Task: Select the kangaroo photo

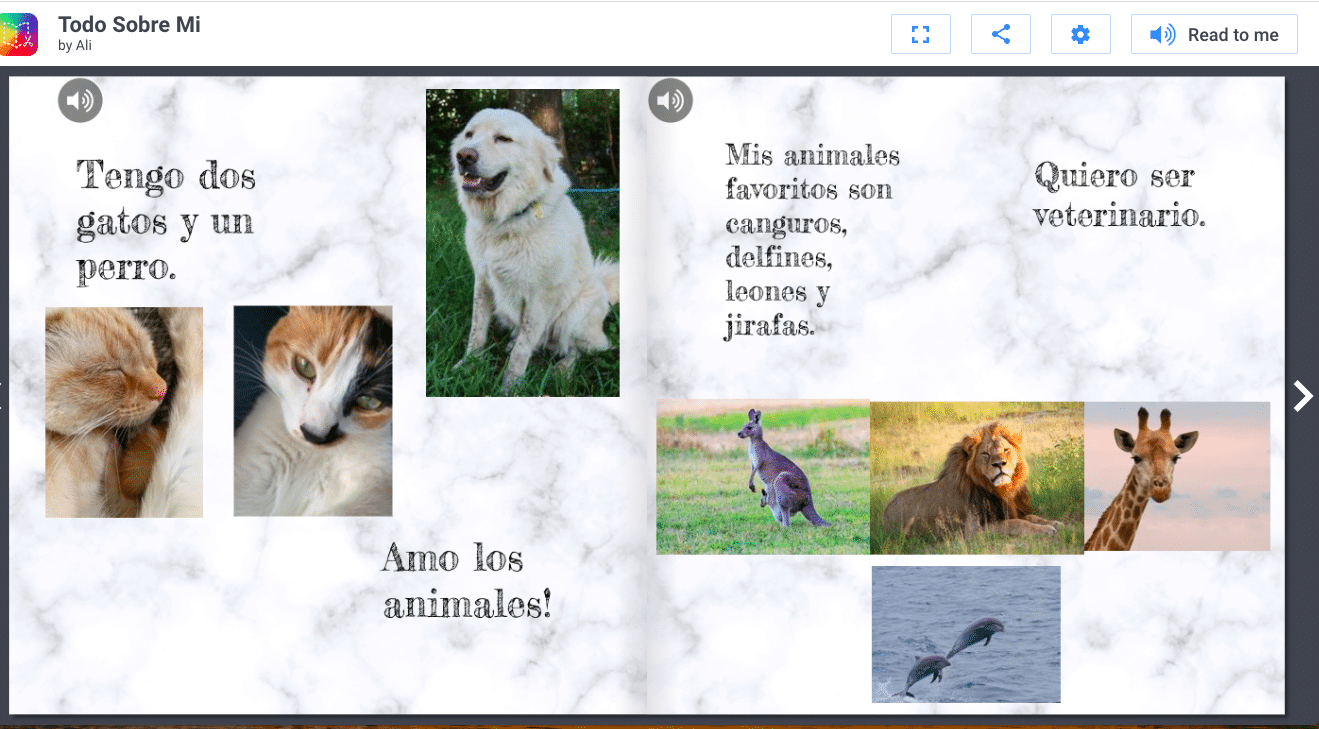Action: point(763,477)
